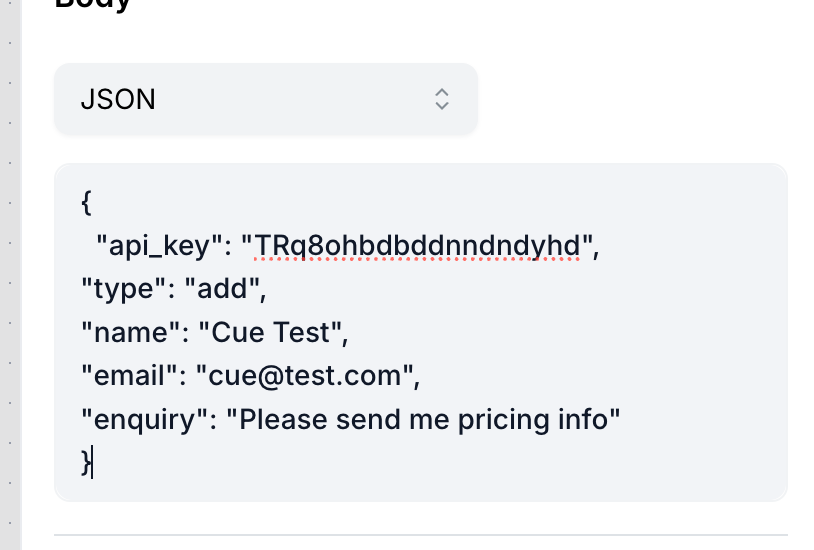Click the "name" key in JSON body

tap(131, 332)
